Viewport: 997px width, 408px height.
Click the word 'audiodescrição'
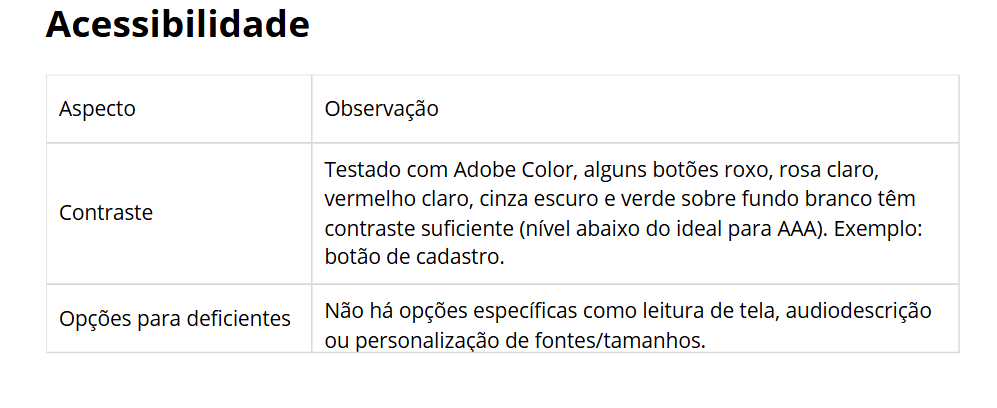coord(858,311)
